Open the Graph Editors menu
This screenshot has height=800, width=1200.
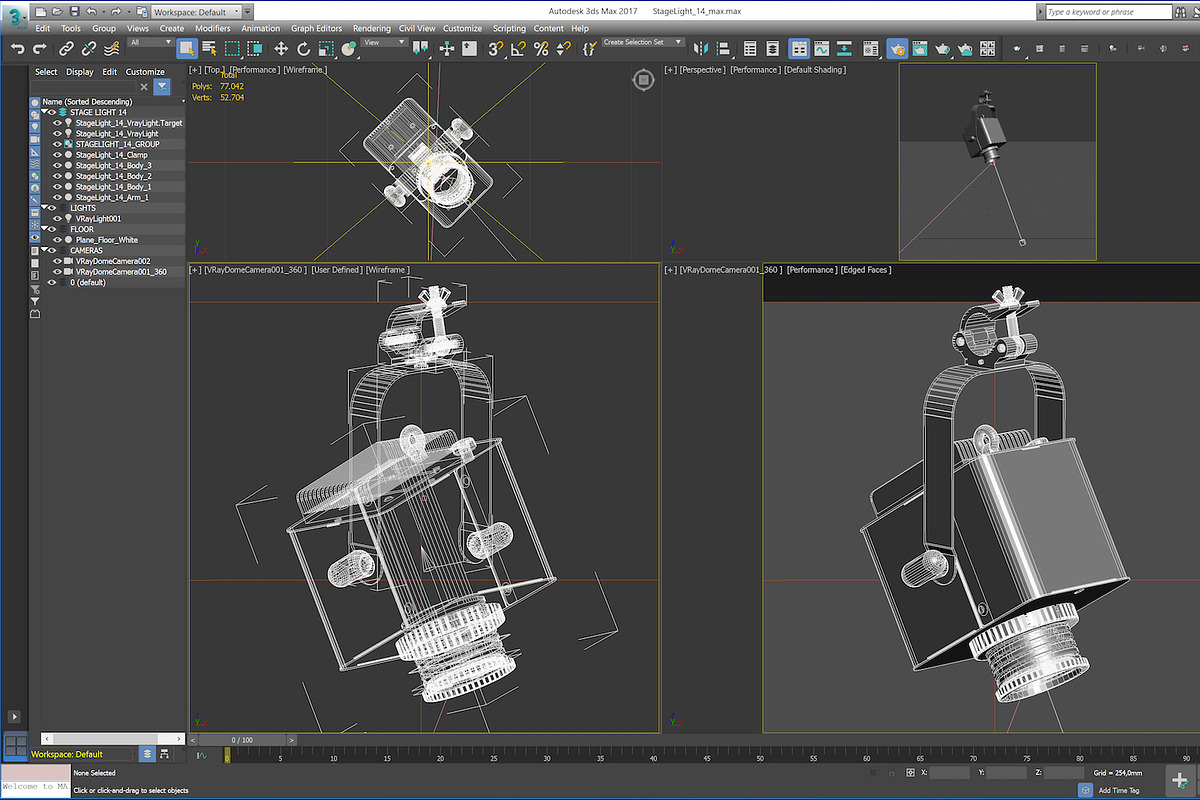(316, 29)
